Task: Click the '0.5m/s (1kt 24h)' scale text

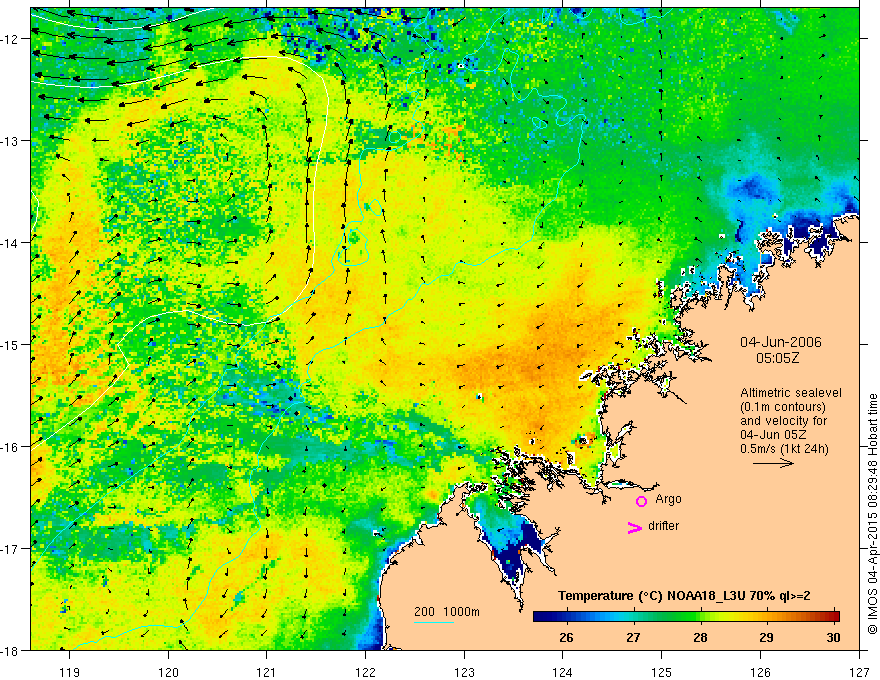Action: coord(784,449)
